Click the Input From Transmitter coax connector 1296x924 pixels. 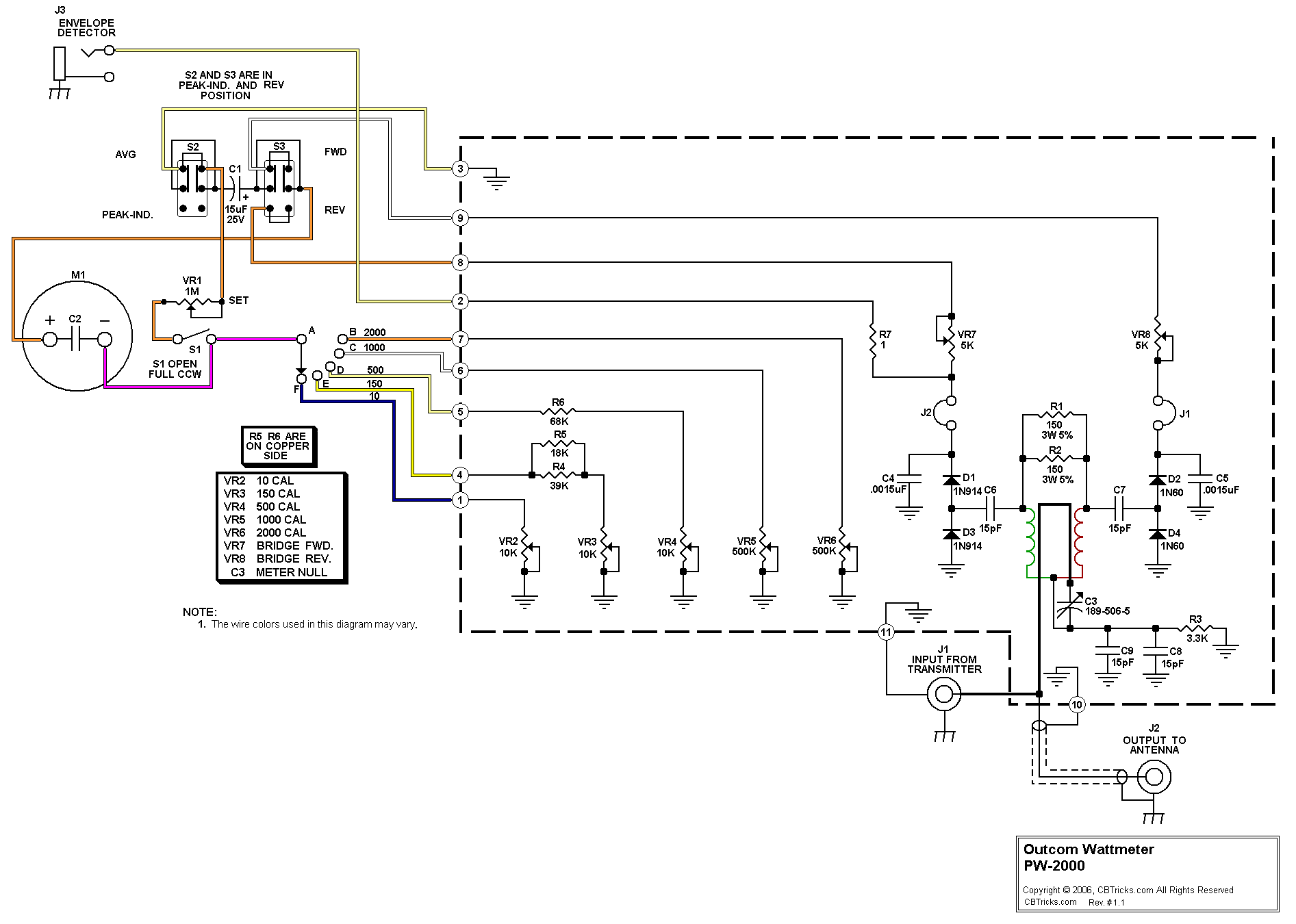(x=943, y=695)
